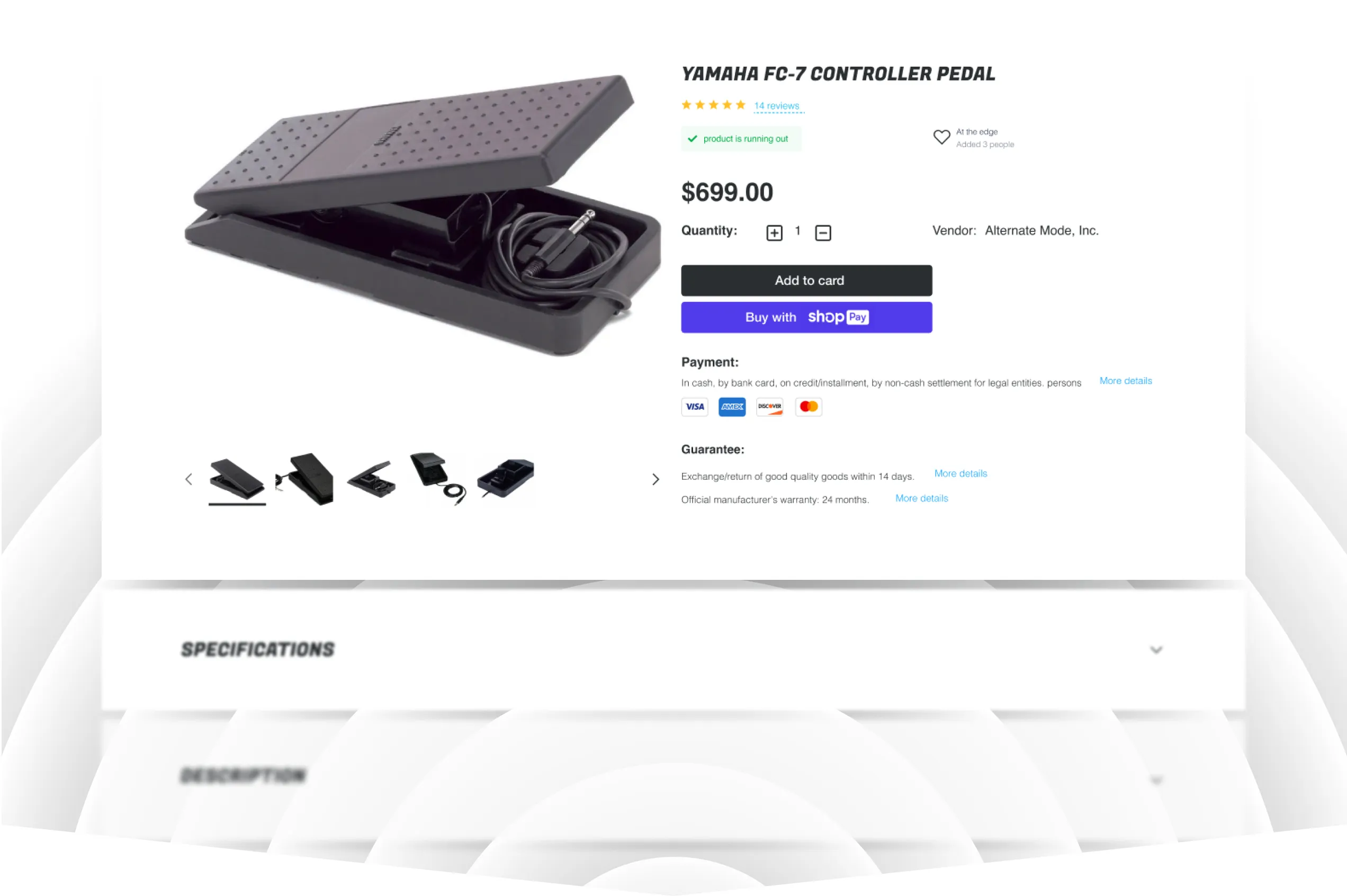Click the wishlist heart icon
Screen dimensions: 1347x896
click(x=941, y=137)
